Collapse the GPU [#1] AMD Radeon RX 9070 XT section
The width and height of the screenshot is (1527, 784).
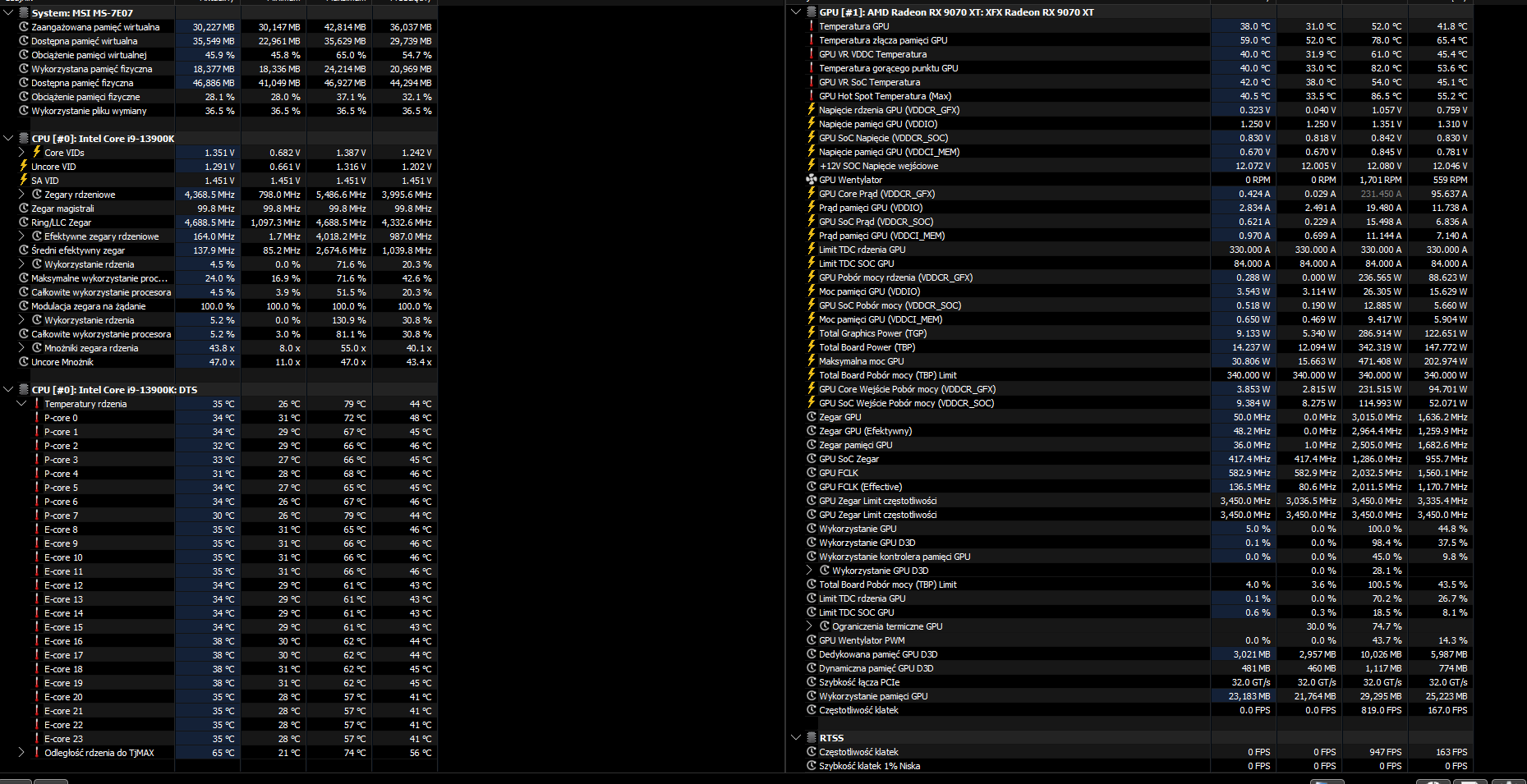coord(796,12)
